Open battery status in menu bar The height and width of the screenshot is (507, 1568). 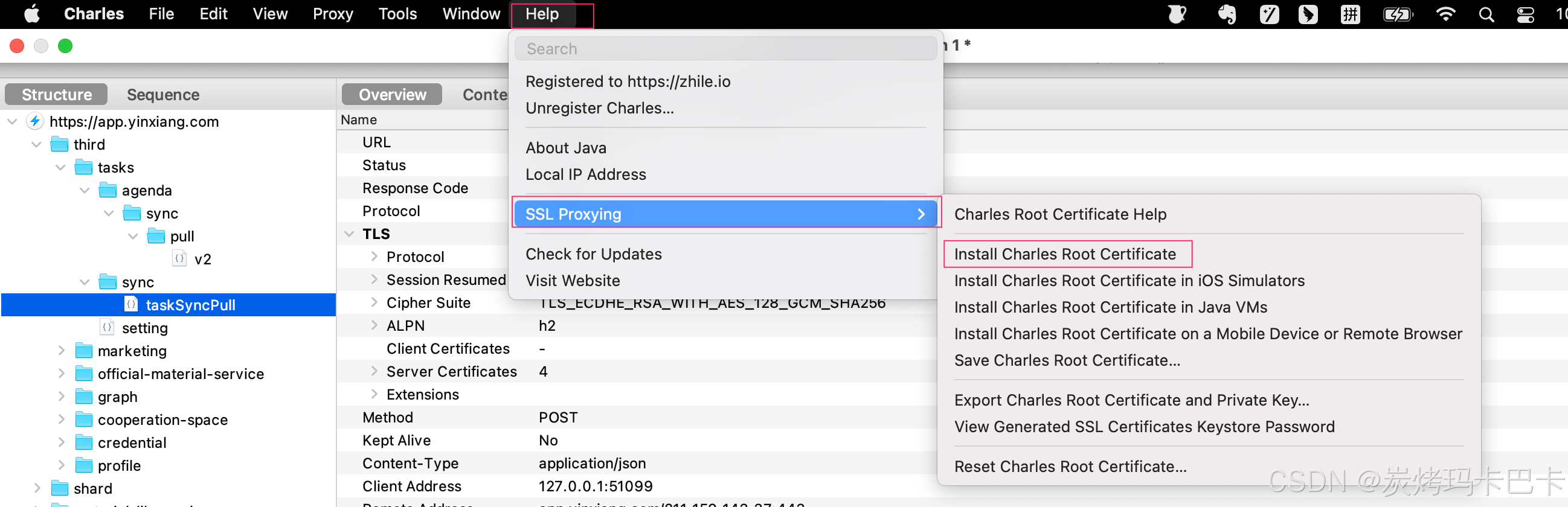(1398, 14)
